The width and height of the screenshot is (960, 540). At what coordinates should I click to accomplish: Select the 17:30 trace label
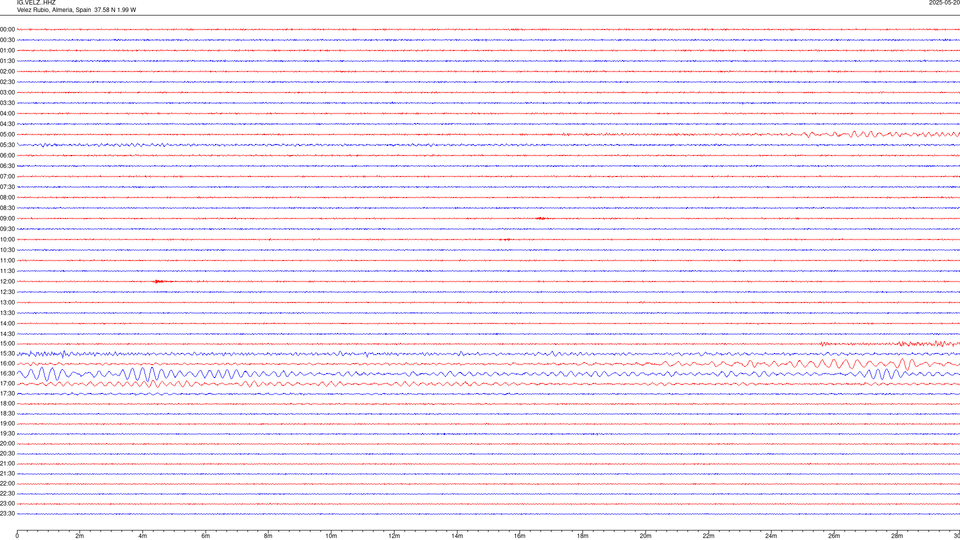click(x=7, y=394)
